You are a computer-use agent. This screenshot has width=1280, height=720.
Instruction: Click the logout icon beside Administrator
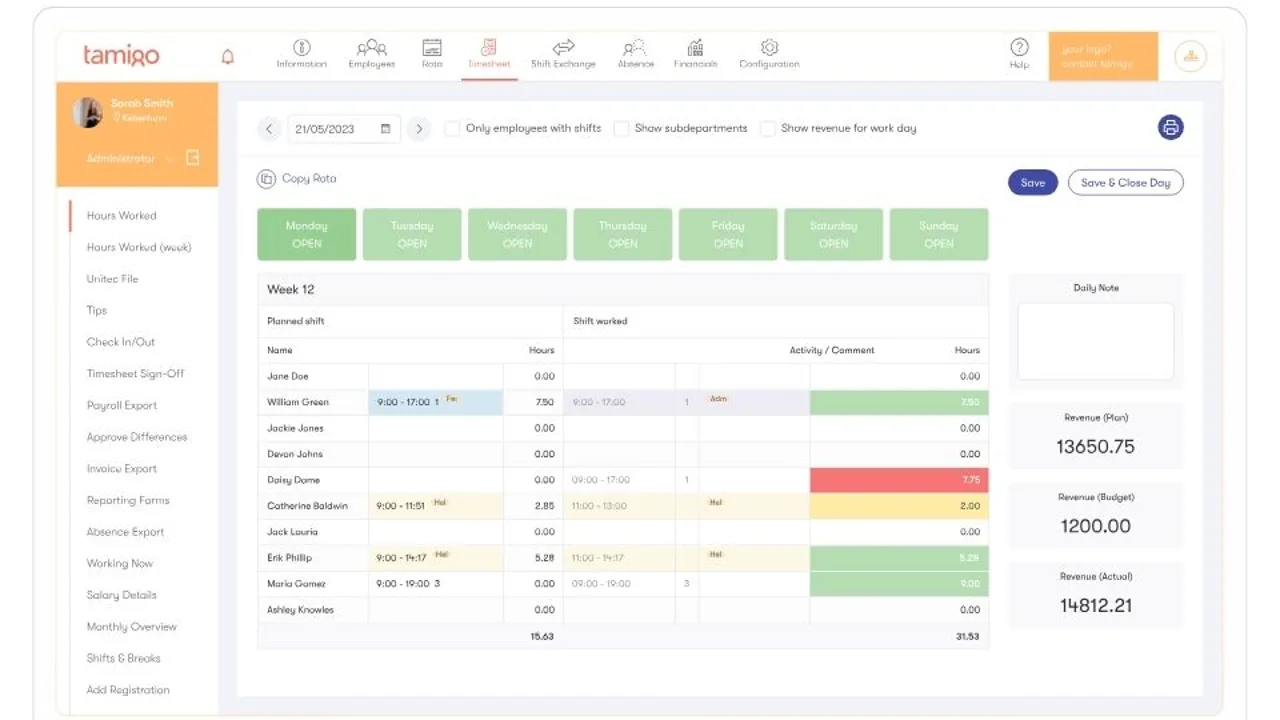click(193, 158)
